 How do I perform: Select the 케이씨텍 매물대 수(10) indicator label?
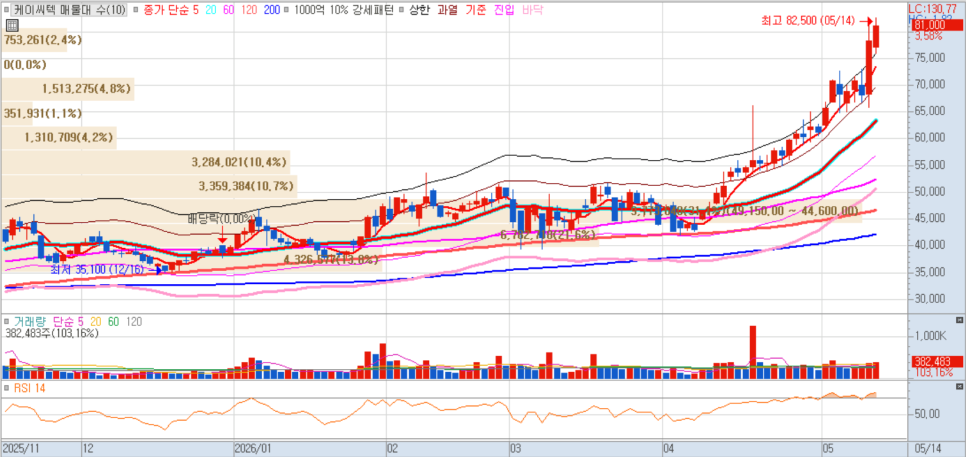coord(70,10)
